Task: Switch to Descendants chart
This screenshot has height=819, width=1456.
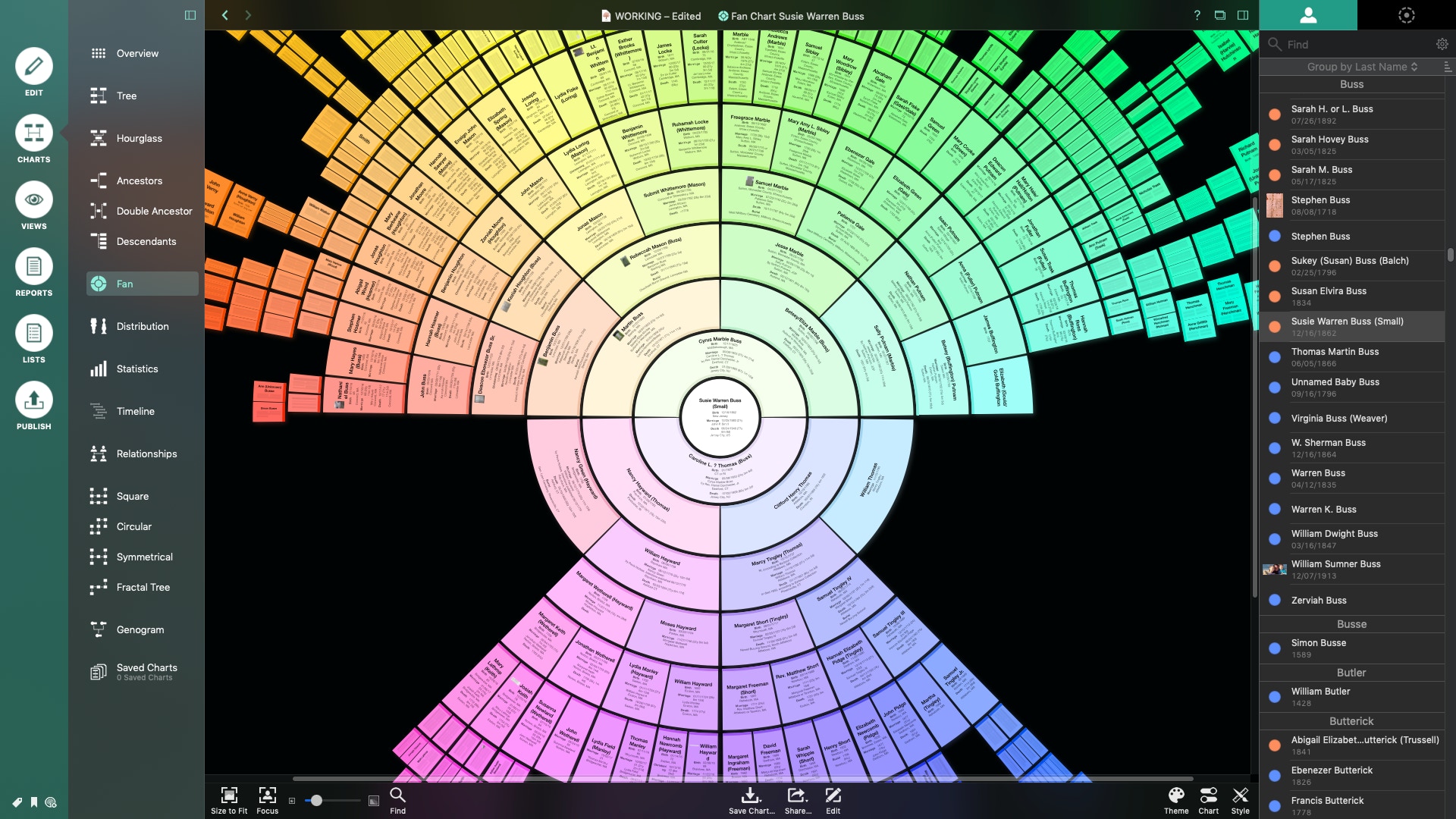Action: [x=146, y=241]
